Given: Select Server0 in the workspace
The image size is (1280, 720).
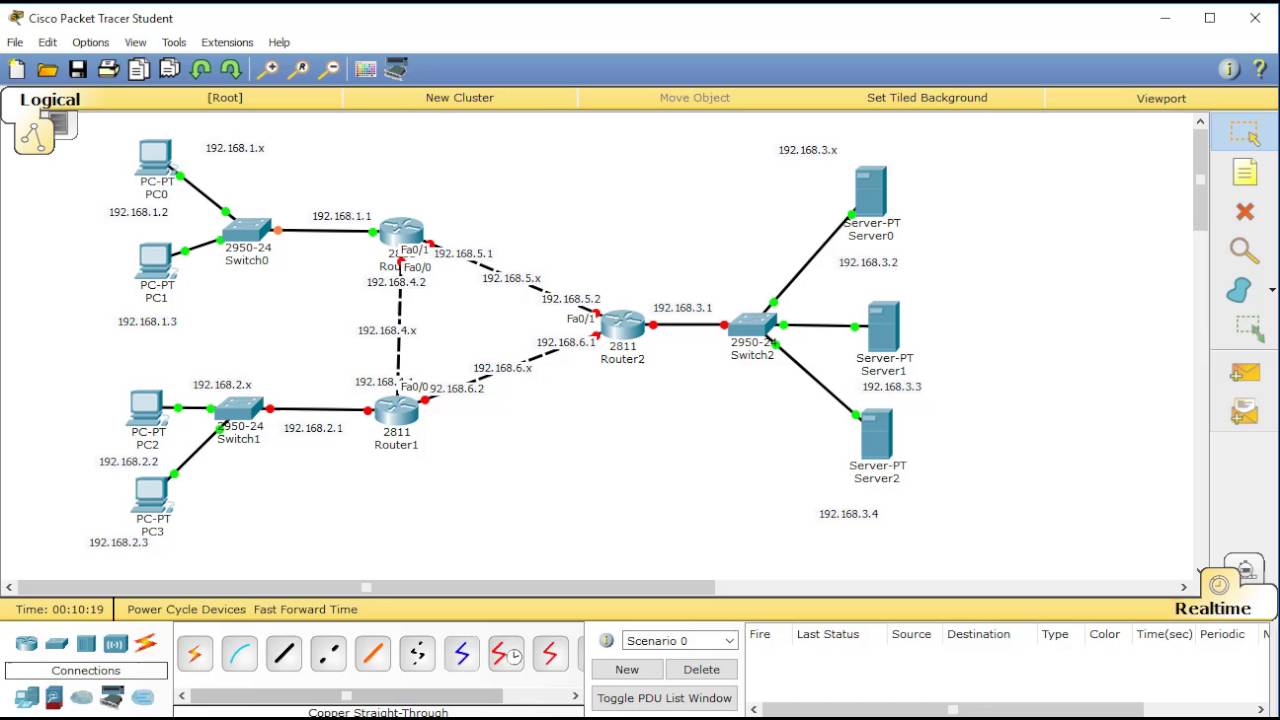Looking at the screenshot, I should (x=870, y=192).
